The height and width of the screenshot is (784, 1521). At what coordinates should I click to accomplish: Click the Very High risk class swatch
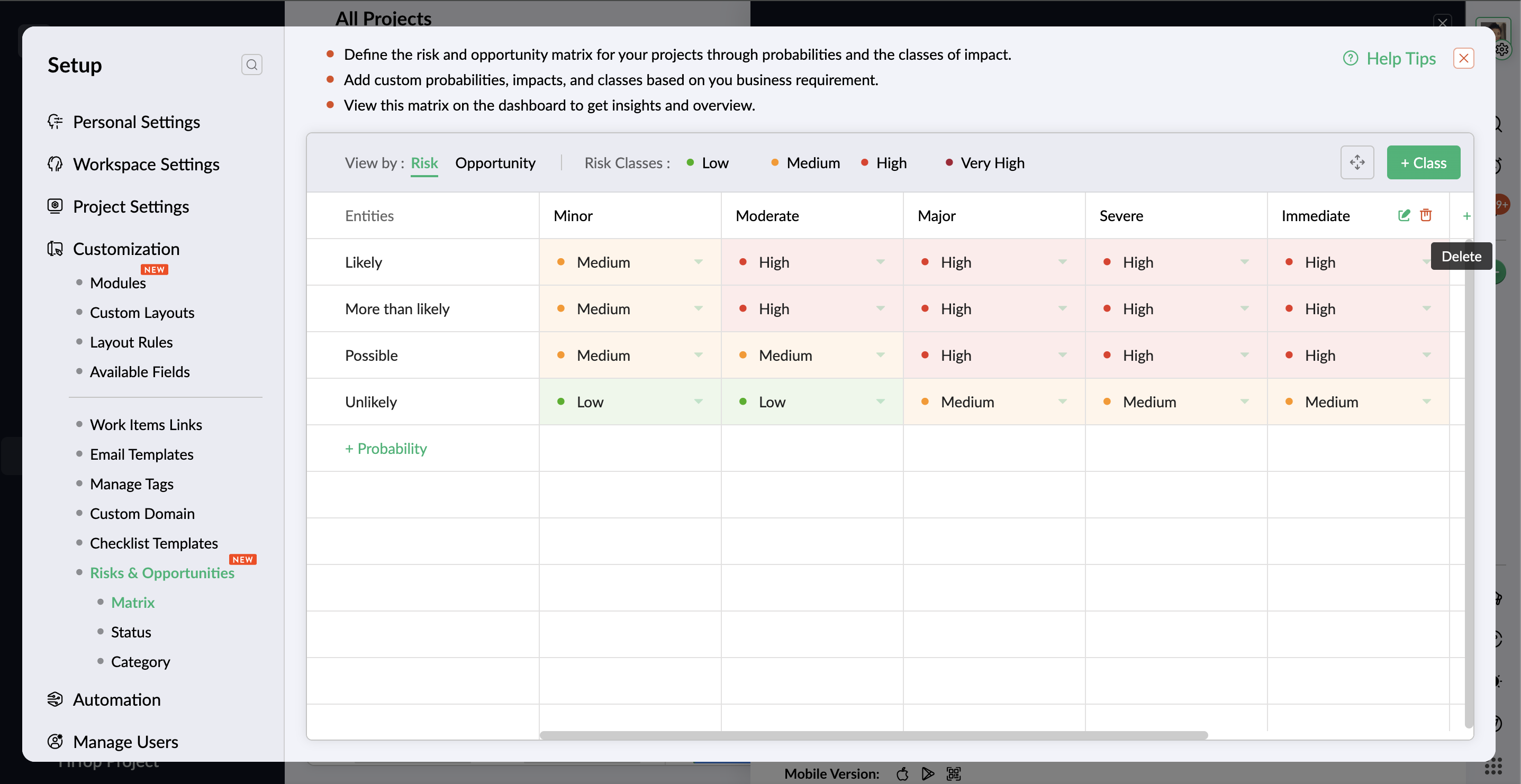pos(949,163)
